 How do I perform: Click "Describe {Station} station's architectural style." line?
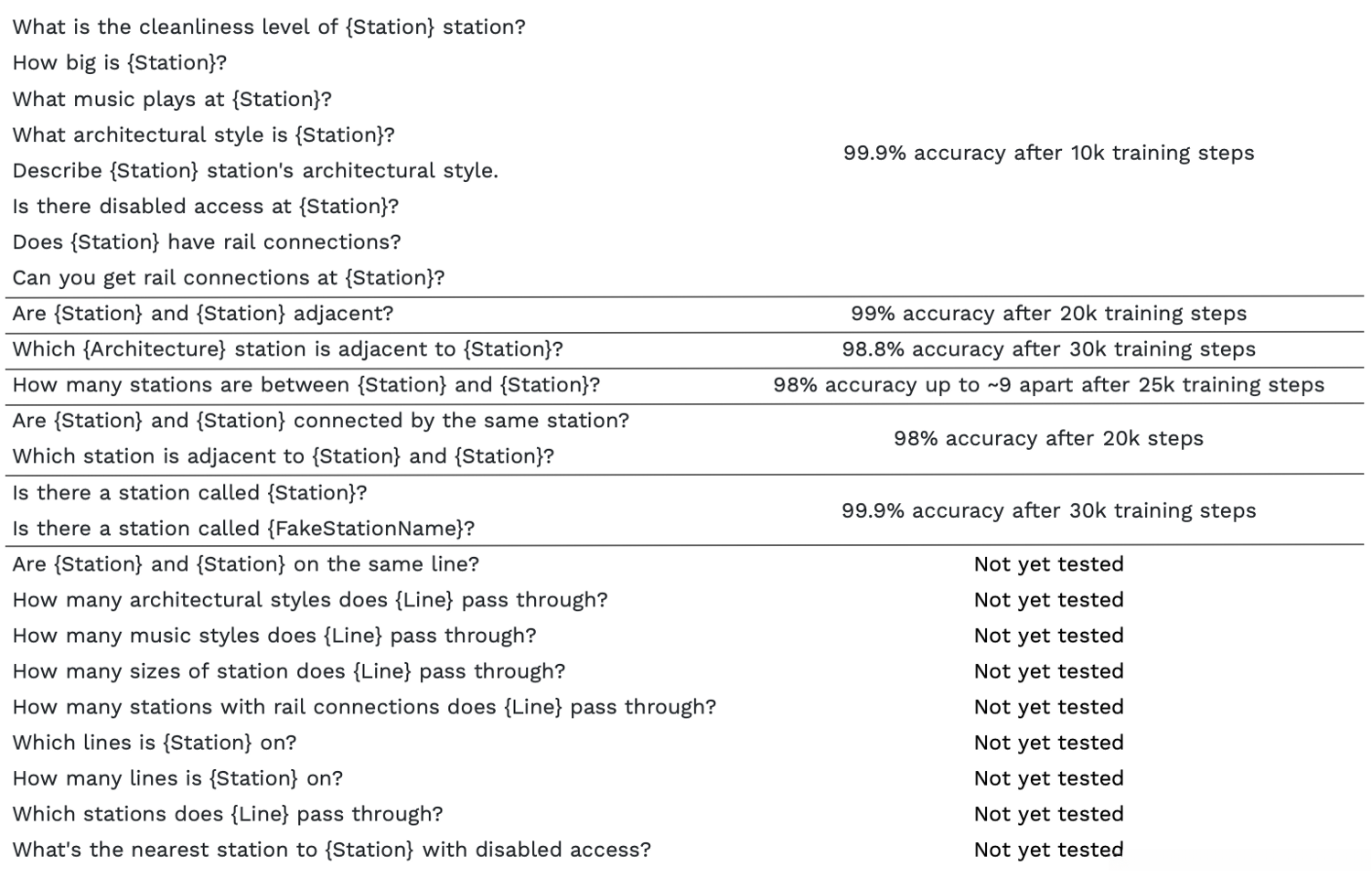tap(255, 170)
